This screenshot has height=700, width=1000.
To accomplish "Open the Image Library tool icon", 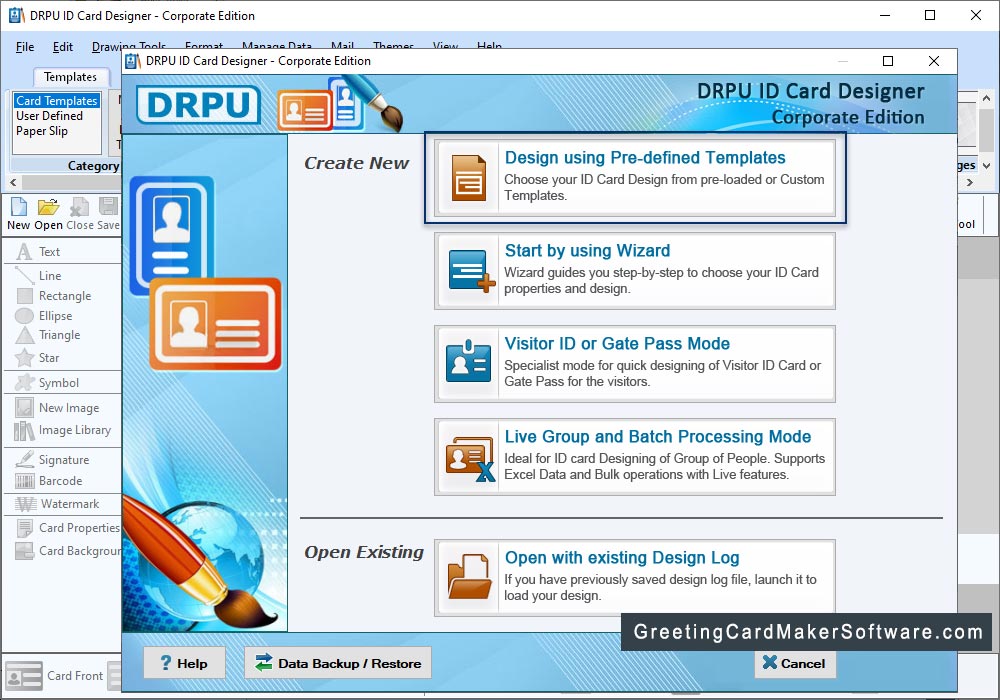I will coord(24,431).
